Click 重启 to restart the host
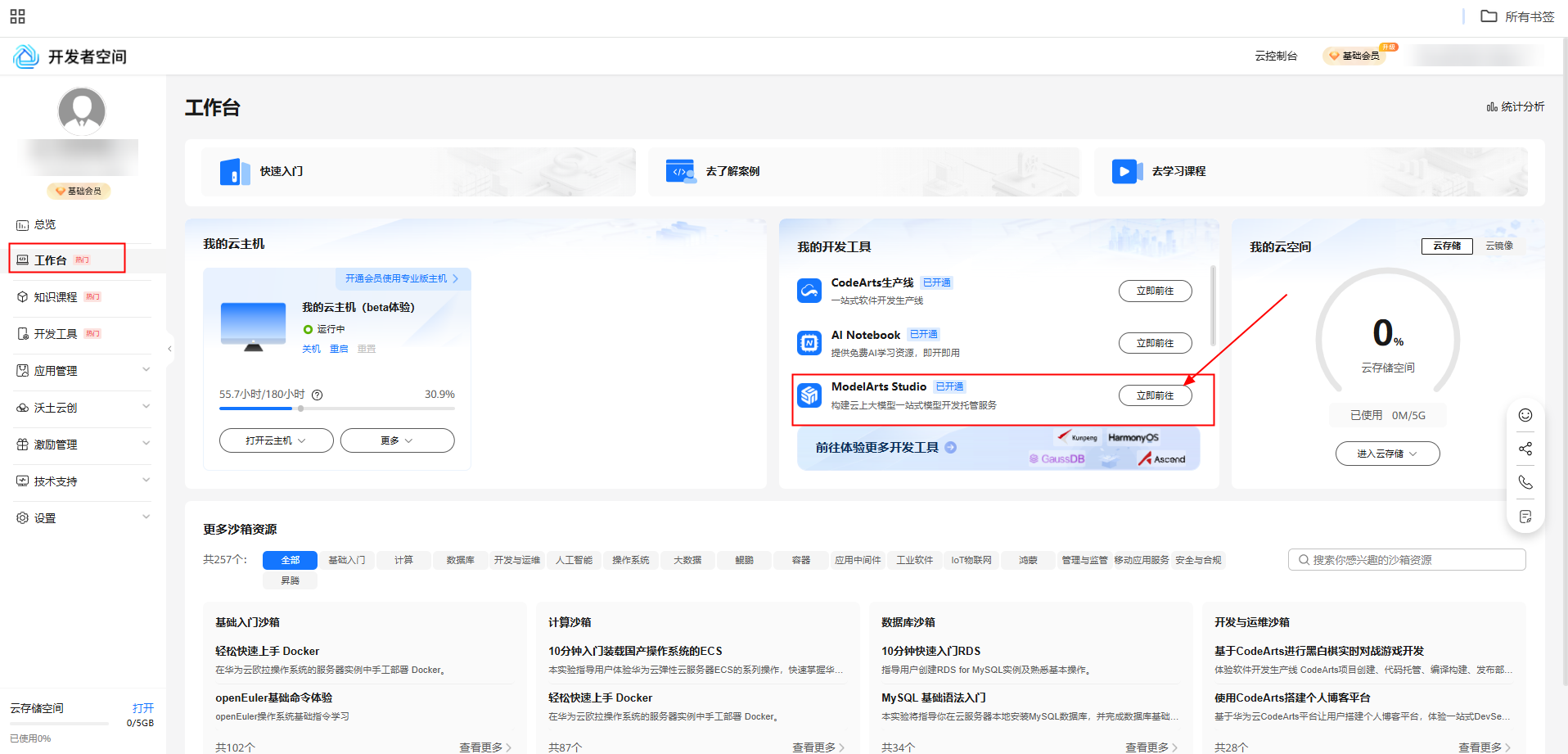The image size is (1568, 754). coord(339,349)
